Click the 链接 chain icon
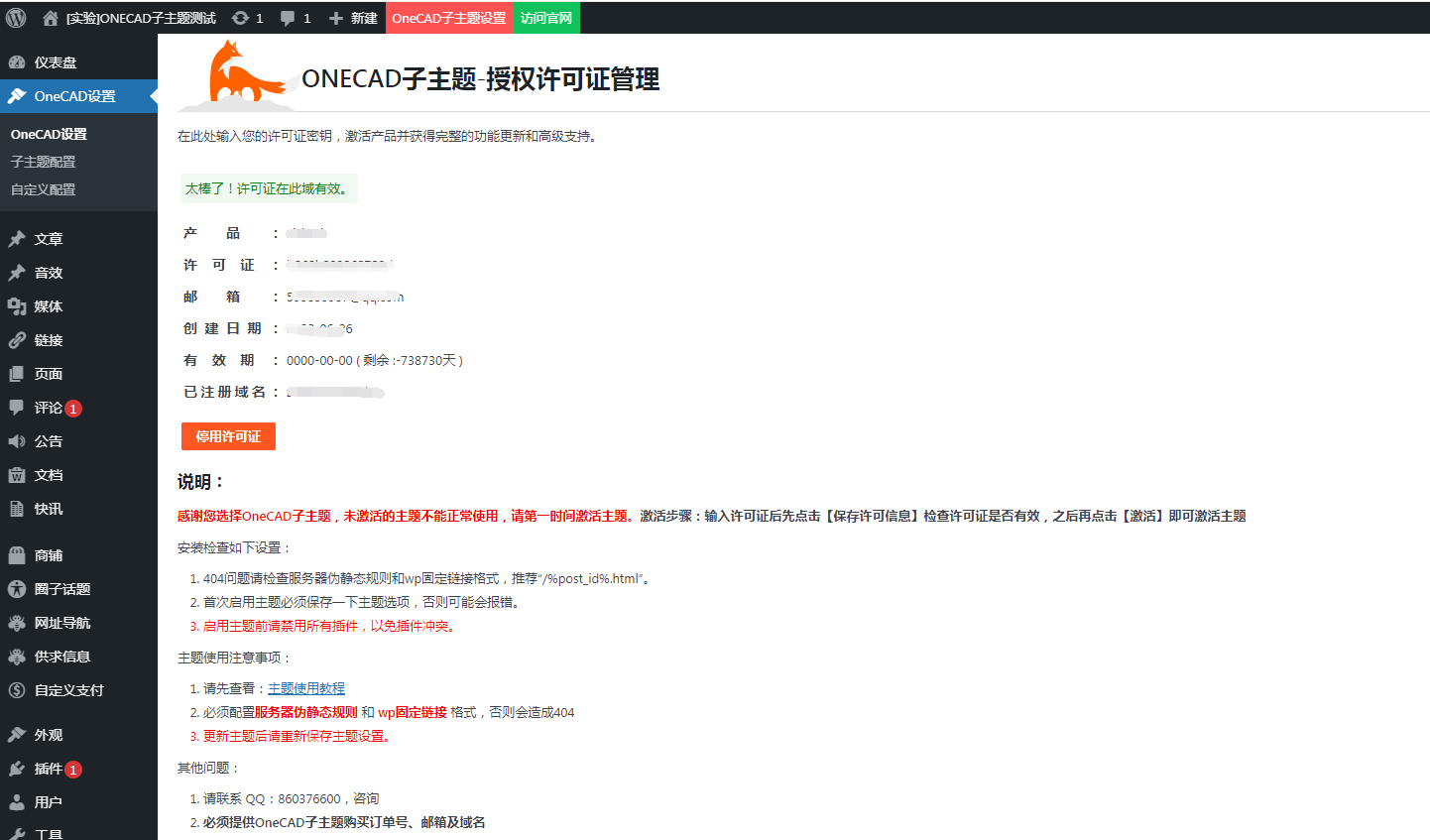Viewport: 1430px width, 840px height. [17, 340]
